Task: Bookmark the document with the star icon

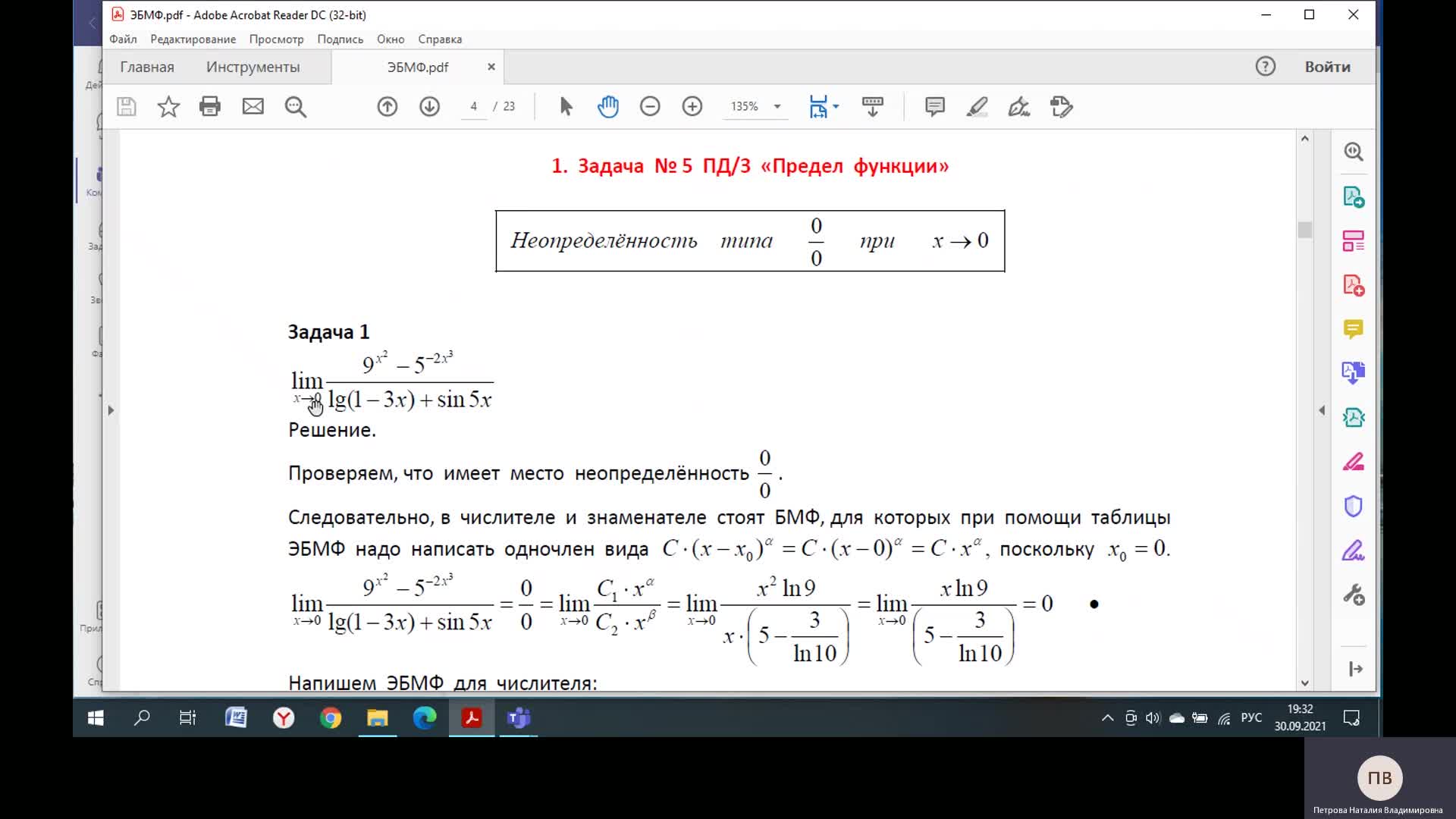Action: [x=168, y=107]
